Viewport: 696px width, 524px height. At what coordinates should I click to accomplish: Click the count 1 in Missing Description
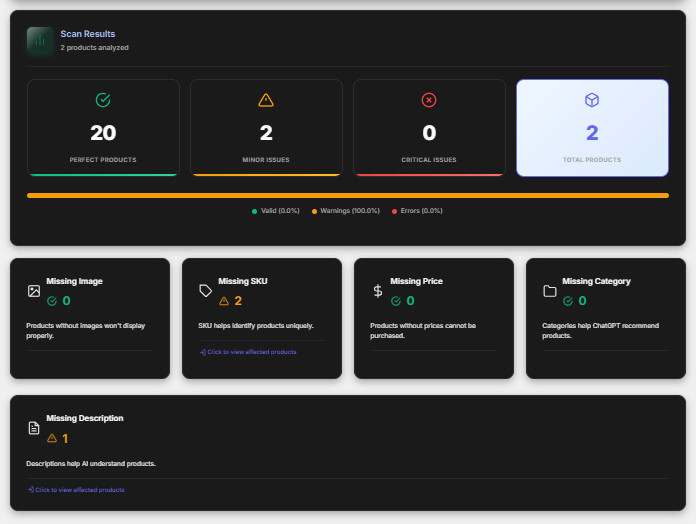click(65, 439)
